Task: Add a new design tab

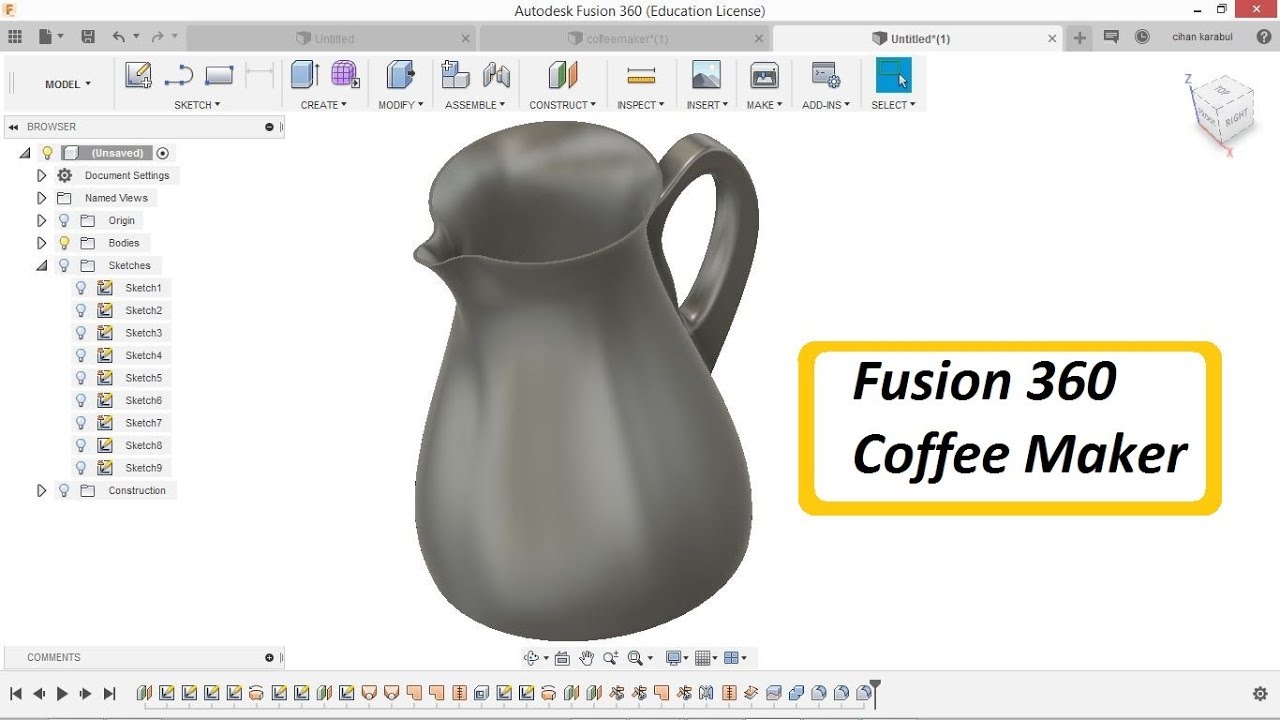Action: pos(1080,38)
